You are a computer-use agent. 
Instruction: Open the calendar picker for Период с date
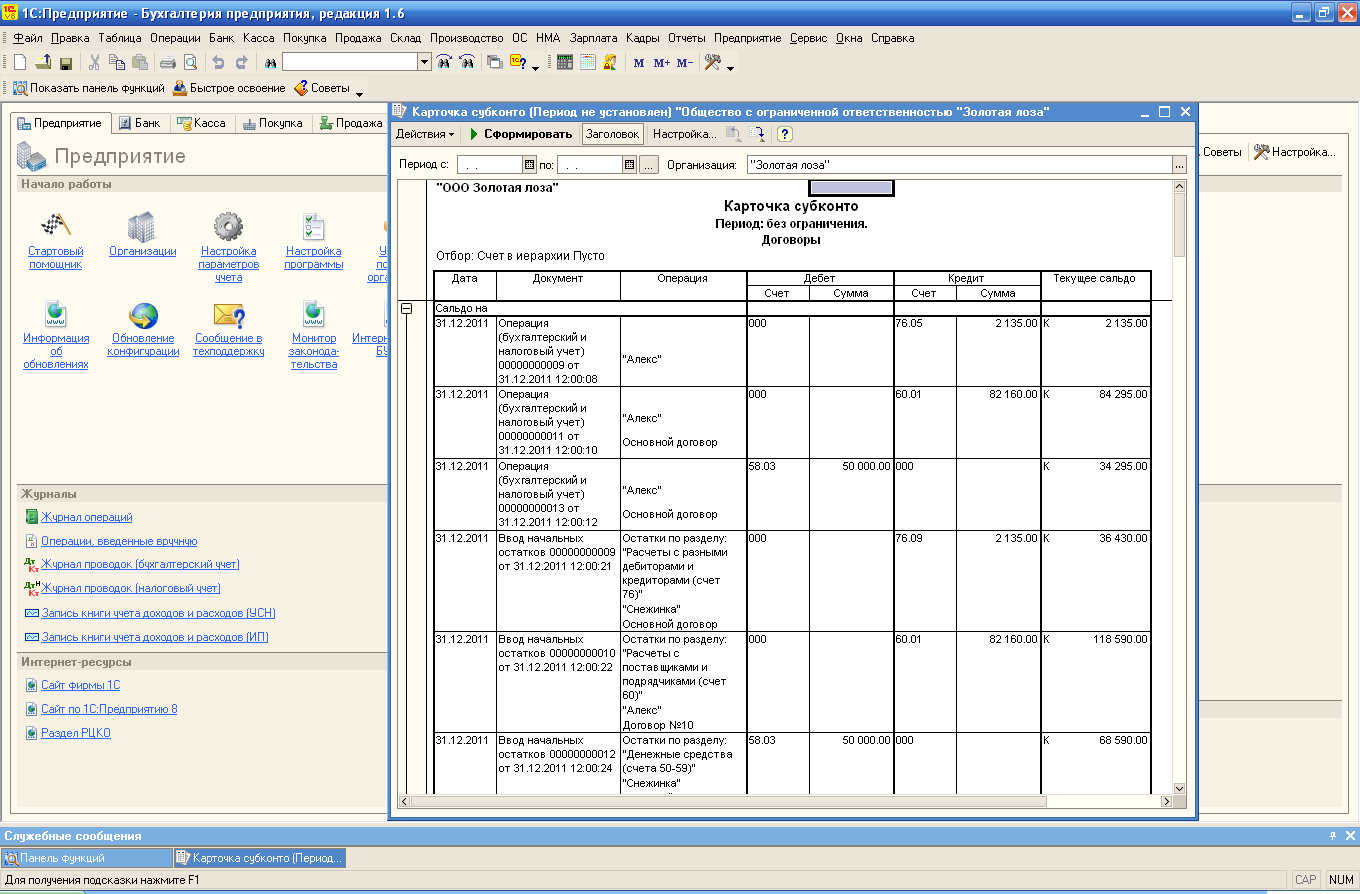[530, 164]
